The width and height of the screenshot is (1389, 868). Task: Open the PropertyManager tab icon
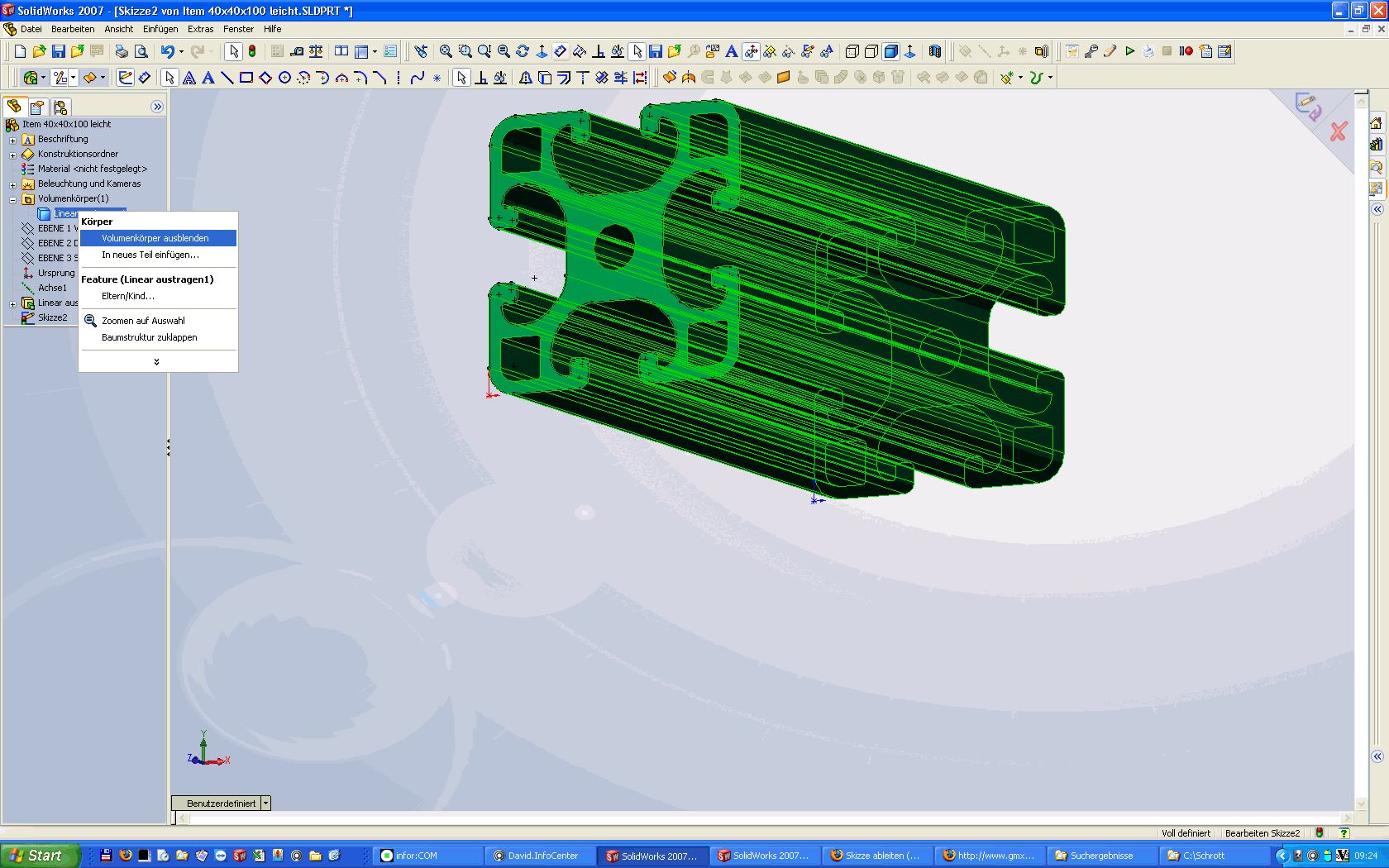click(37, 107)
